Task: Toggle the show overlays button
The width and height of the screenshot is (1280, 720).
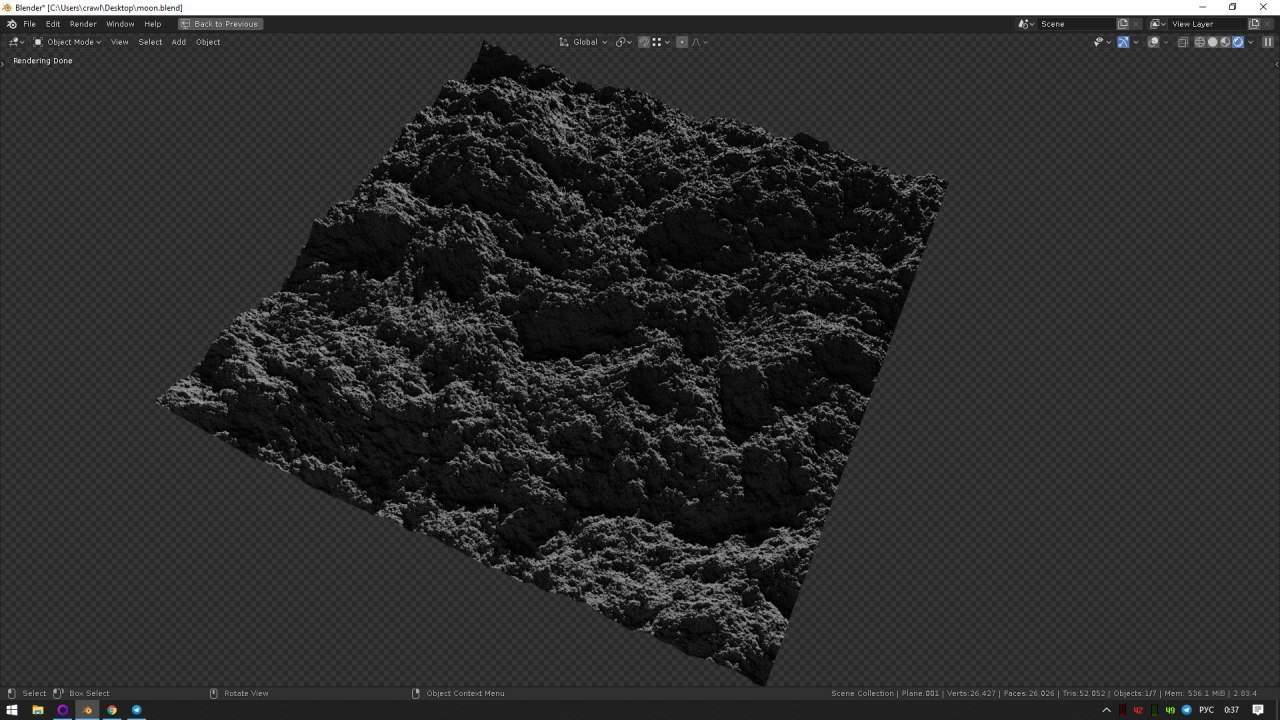Action: coord(1153,42)
